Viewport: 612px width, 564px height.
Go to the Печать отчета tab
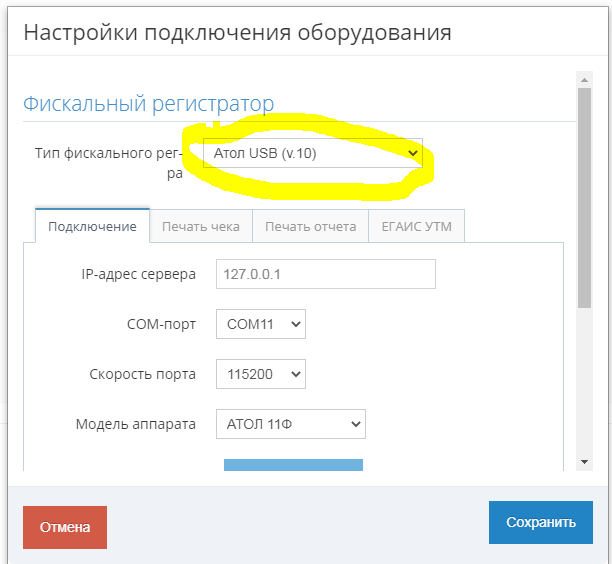[311, 226]
